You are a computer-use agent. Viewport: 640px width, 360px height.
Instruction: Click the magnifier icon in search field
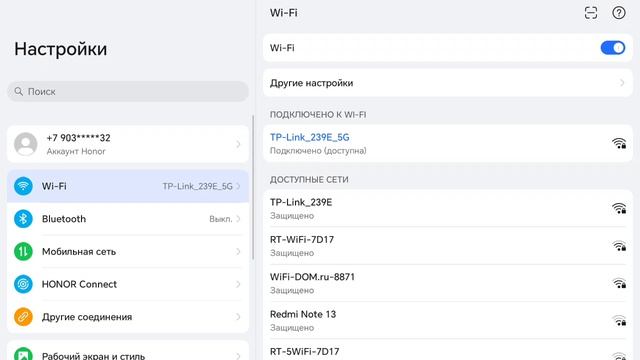(x=18, y=91)
